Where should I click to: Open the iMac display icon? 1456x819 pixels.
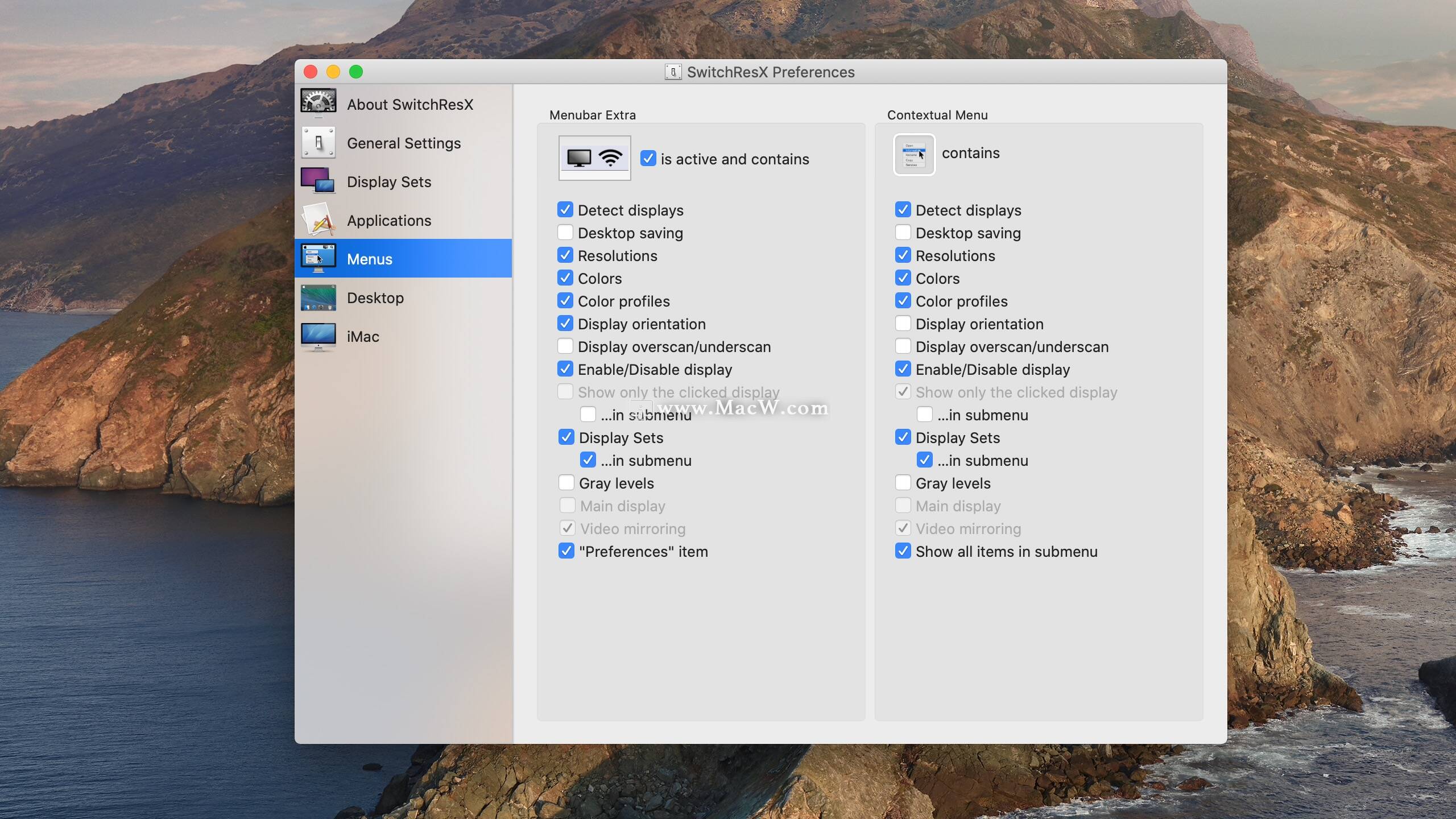coord(318,337)
